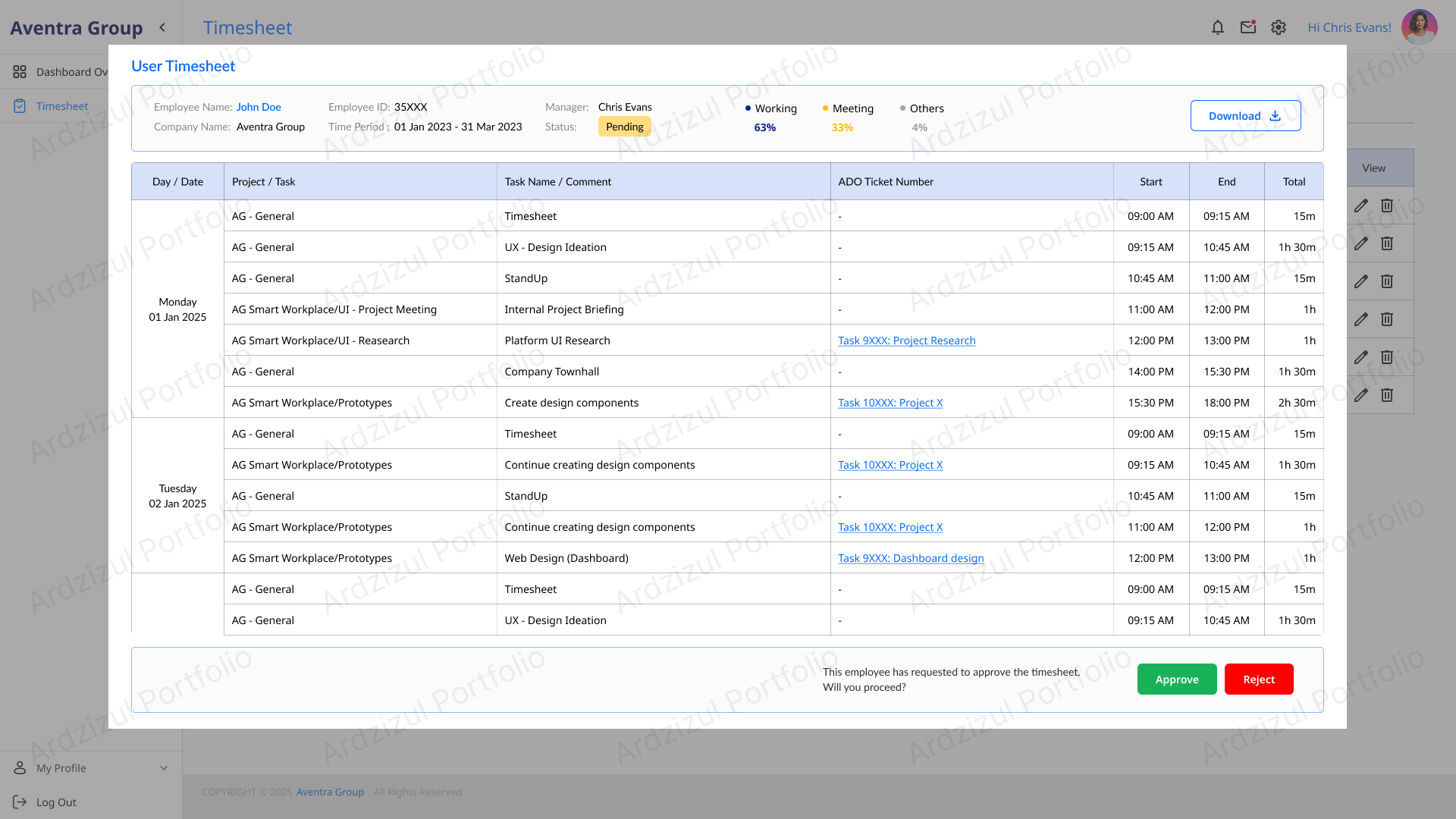Approve the employee timesheet
This screenshot has height=819, width=1456.
pyautogui.click(x=1177, y=679)
